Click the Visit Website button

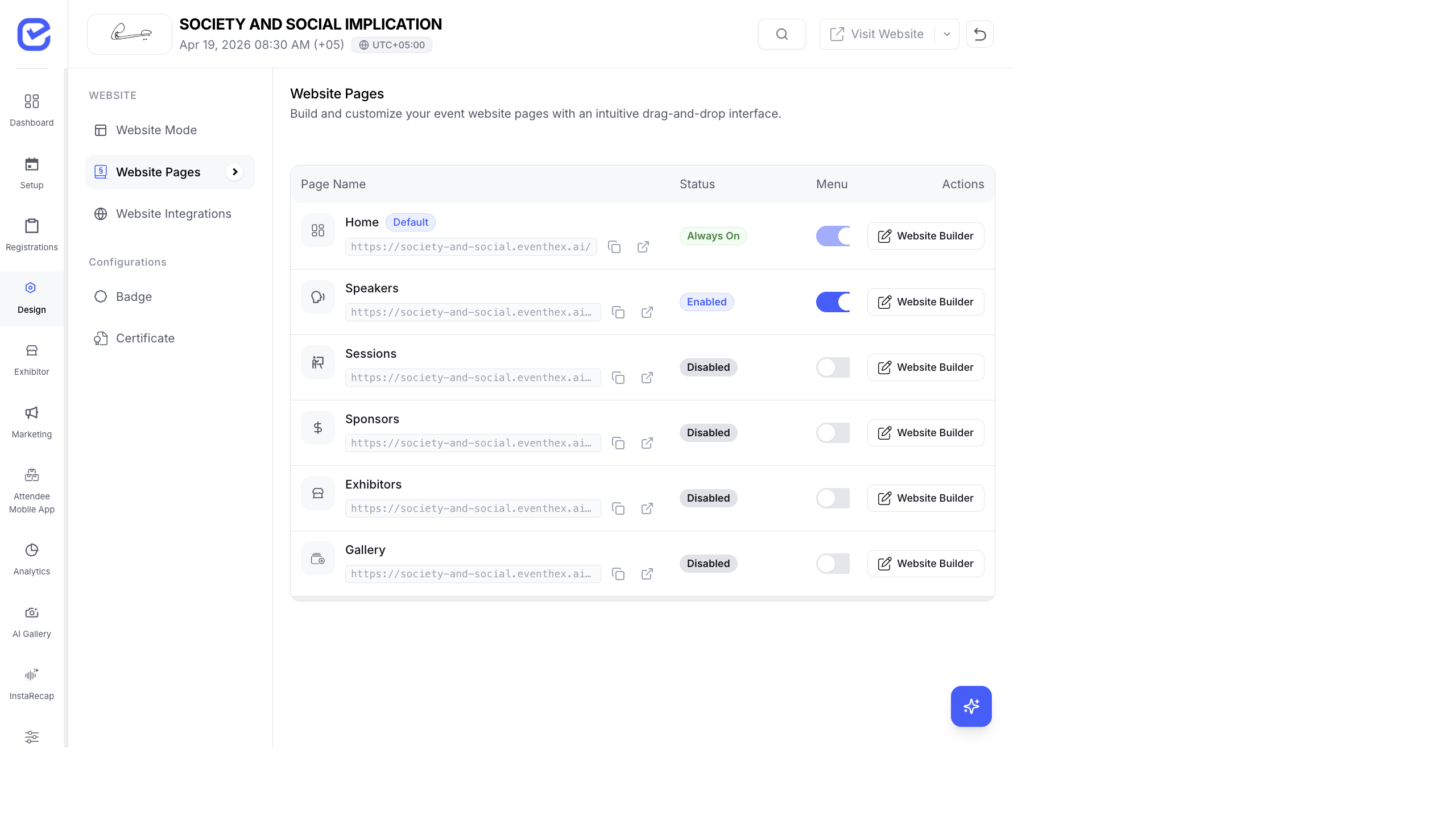point(879,34)
